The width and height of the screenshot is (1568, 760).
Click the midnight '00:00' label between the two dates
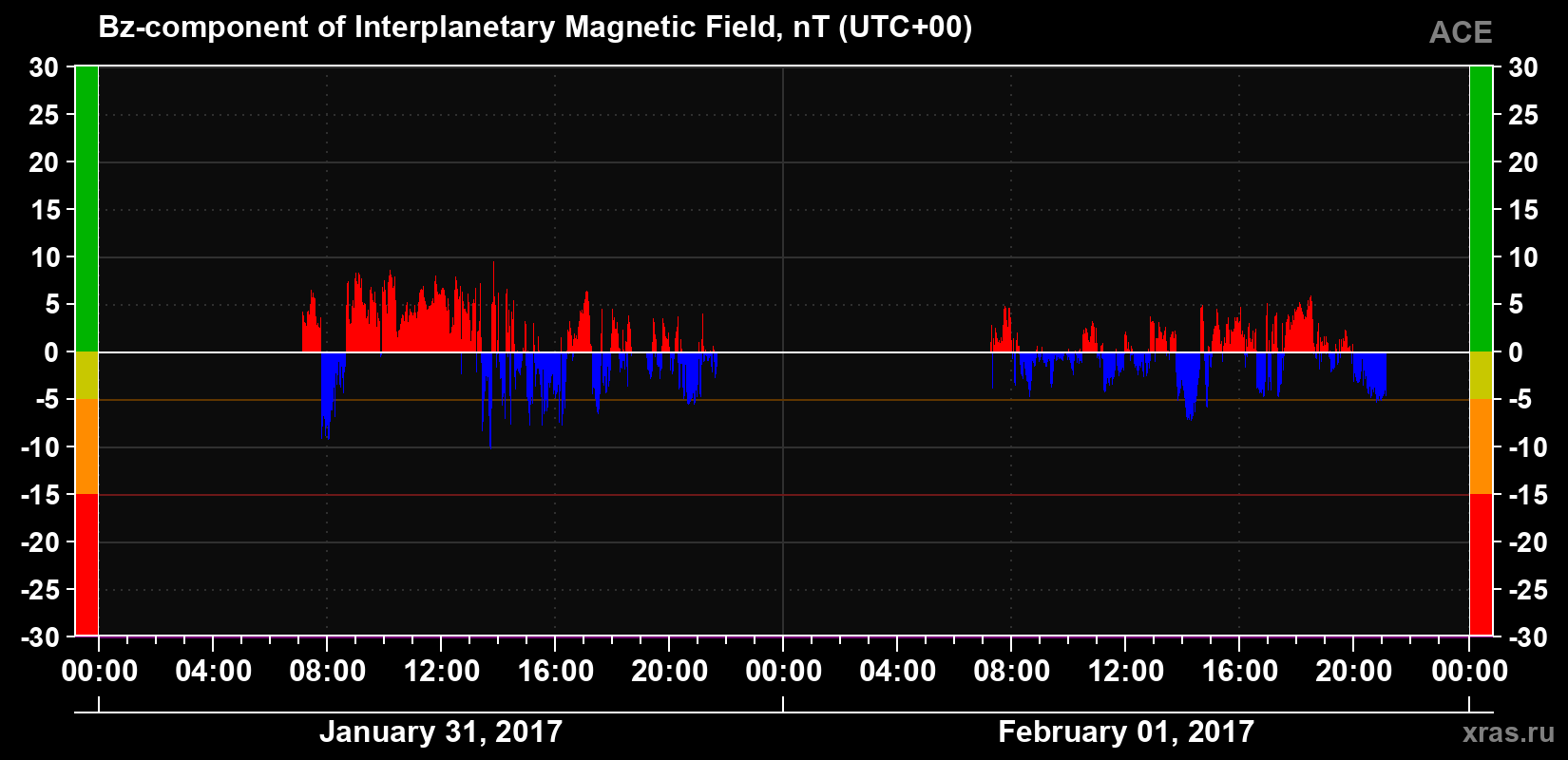[x=783, y=672]
